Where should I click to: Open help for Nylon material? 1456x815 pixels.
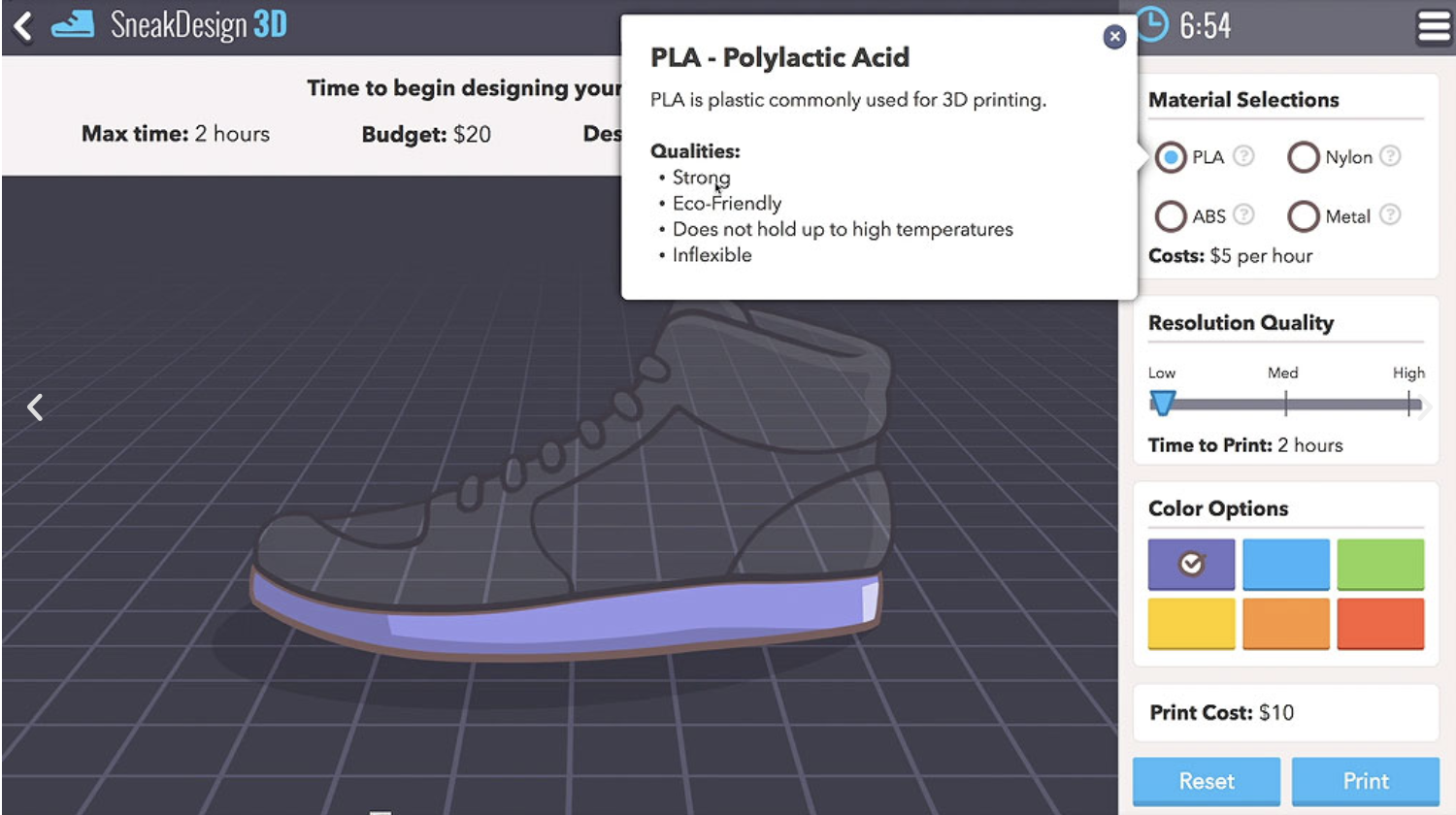tap(1390, 156)
